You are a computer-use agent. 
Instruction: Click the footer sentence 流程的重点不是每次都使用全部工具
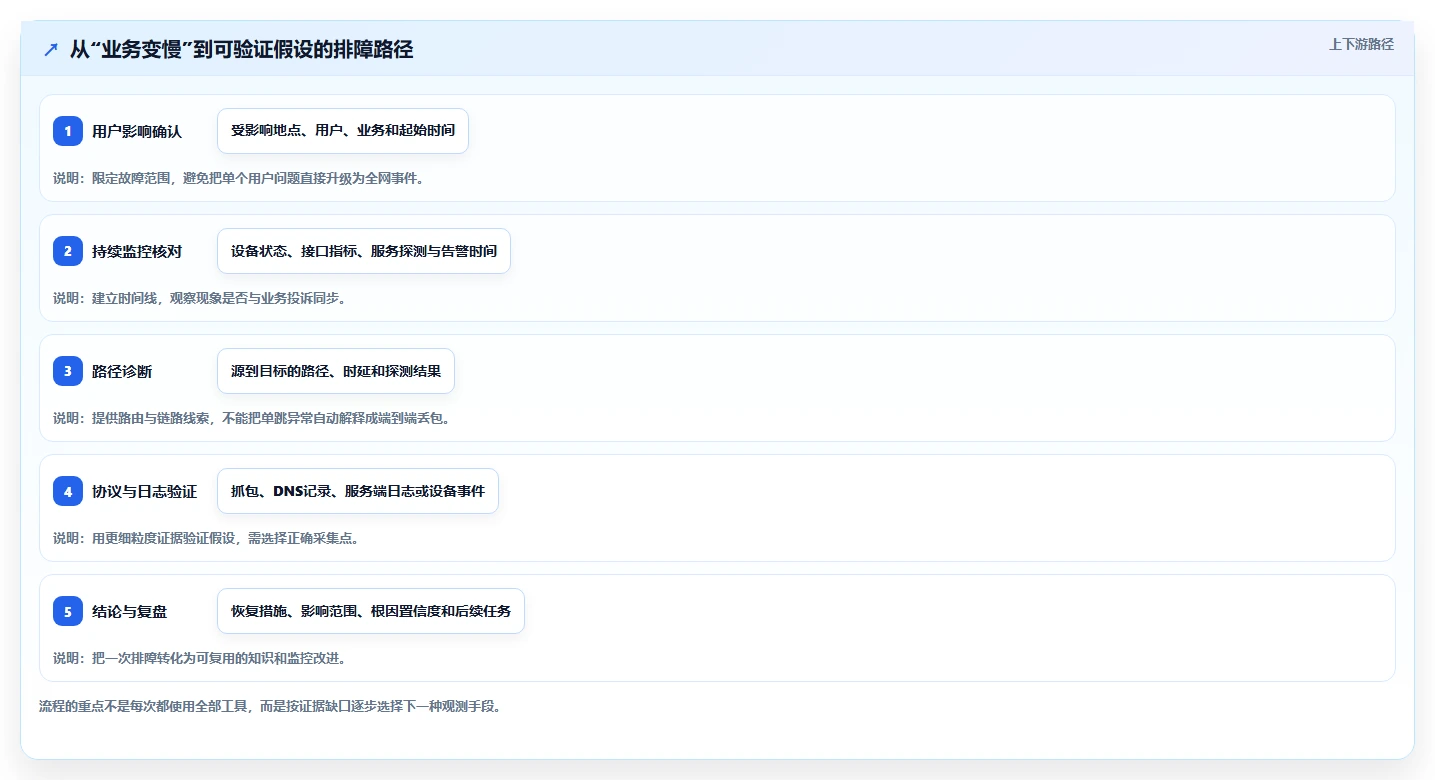(269, 706)
